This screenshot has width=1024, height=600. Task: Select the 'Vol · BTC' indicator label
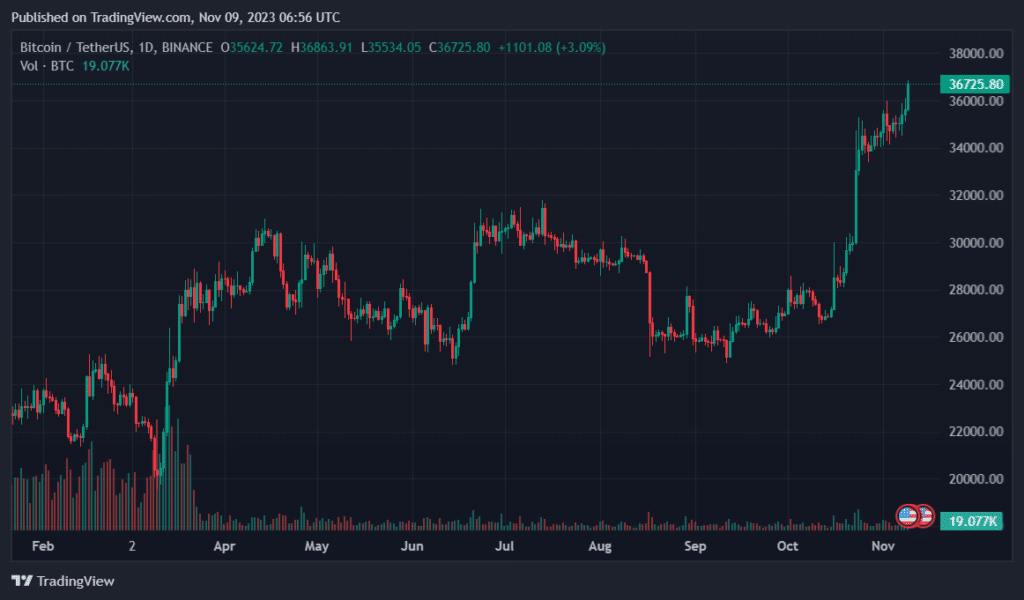47,66
